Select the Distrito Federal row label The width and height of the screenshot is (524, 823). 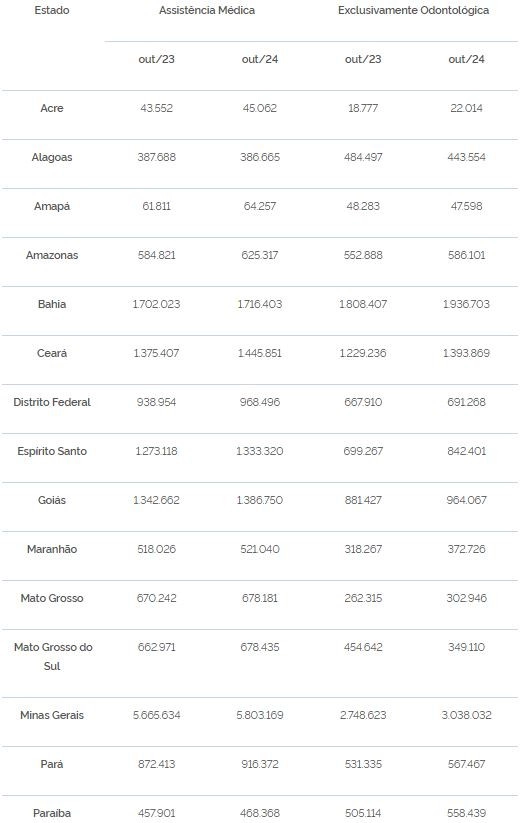(51, 402)
